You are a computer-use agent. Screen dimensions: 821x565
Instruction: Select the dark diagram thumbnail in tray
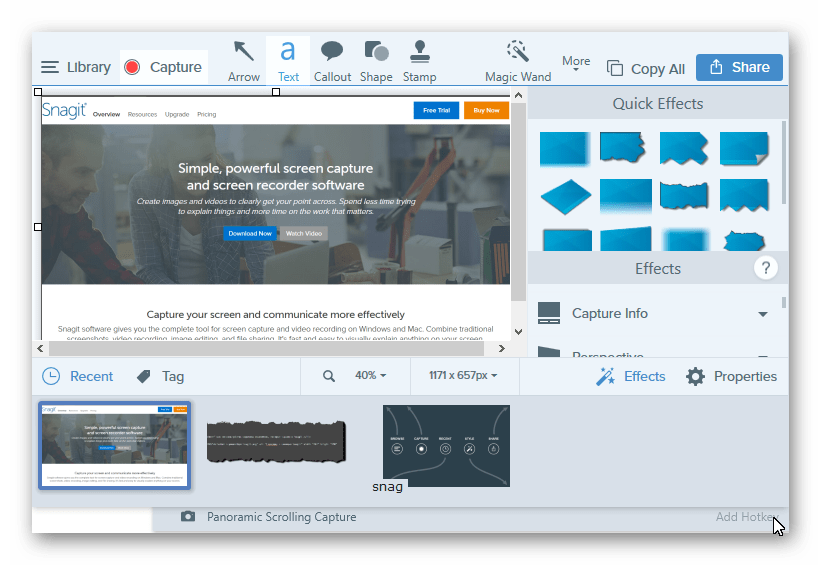click(x=446, y=445)
